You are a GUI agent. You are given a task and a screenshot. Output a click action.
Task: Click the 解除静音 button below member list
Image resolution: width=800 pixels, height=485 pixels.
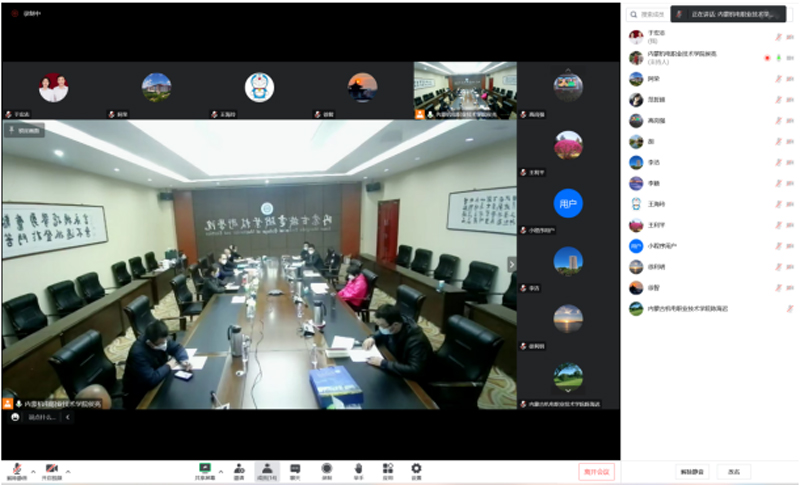(x=692, y=472)
